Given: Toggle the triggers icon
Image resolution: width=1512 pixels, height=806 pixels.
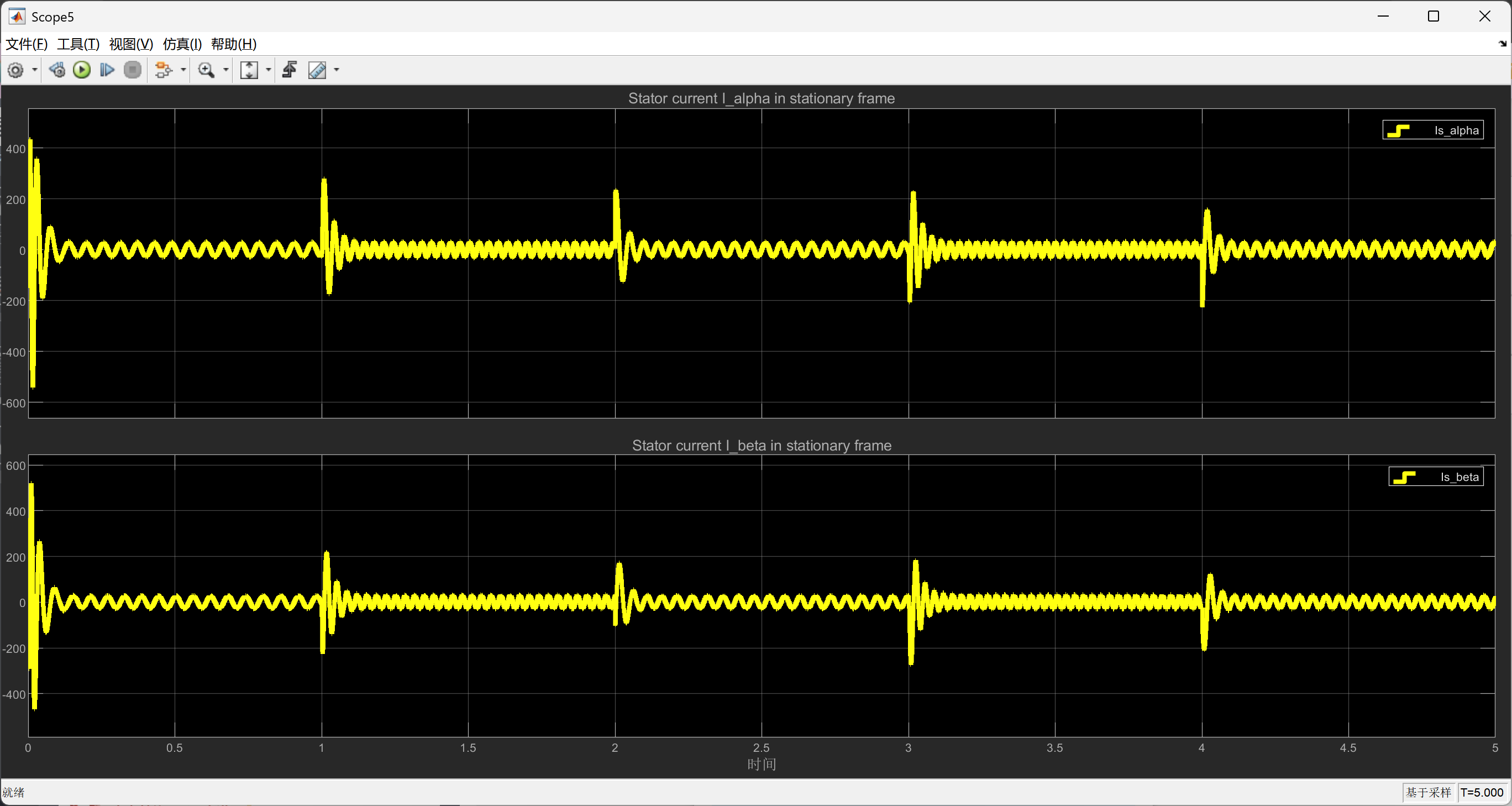Looking at the screenshot, I should pos(290,70).
